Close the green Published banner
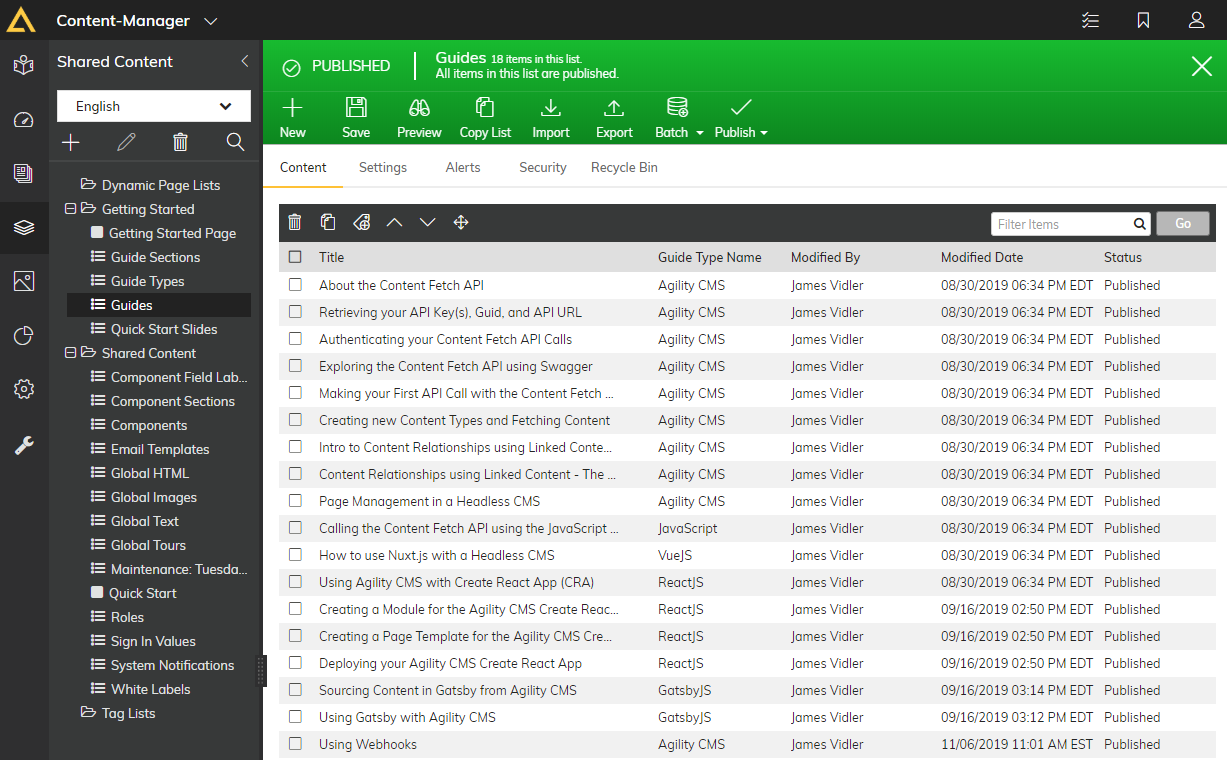The image size is (1227, 760). point(1202,66)
